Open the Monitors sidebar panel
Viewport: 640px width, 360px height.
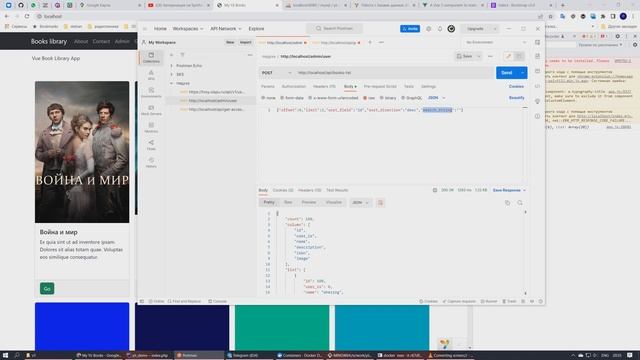[x=151, y=127]
